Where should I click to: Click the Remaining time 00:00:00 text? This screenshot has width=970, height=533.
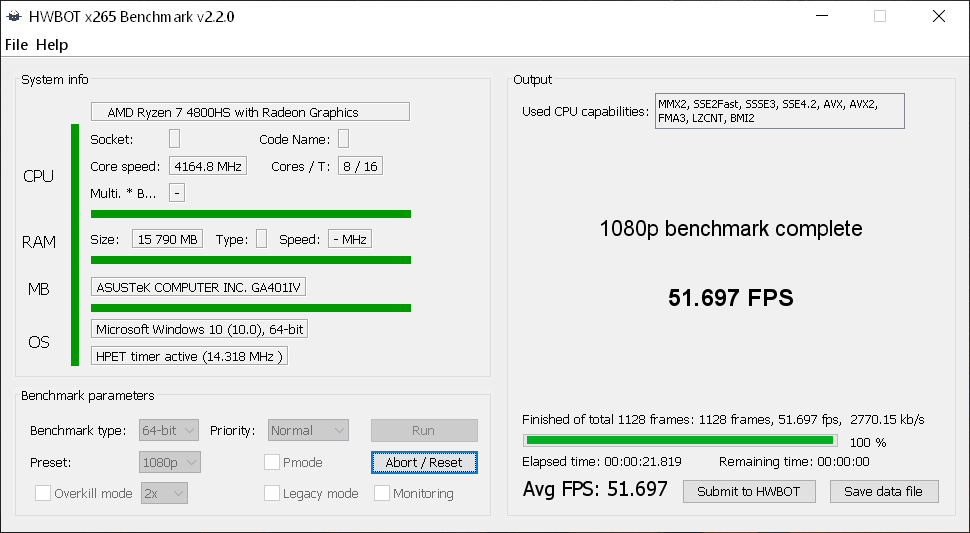click(x=794, y=461)
